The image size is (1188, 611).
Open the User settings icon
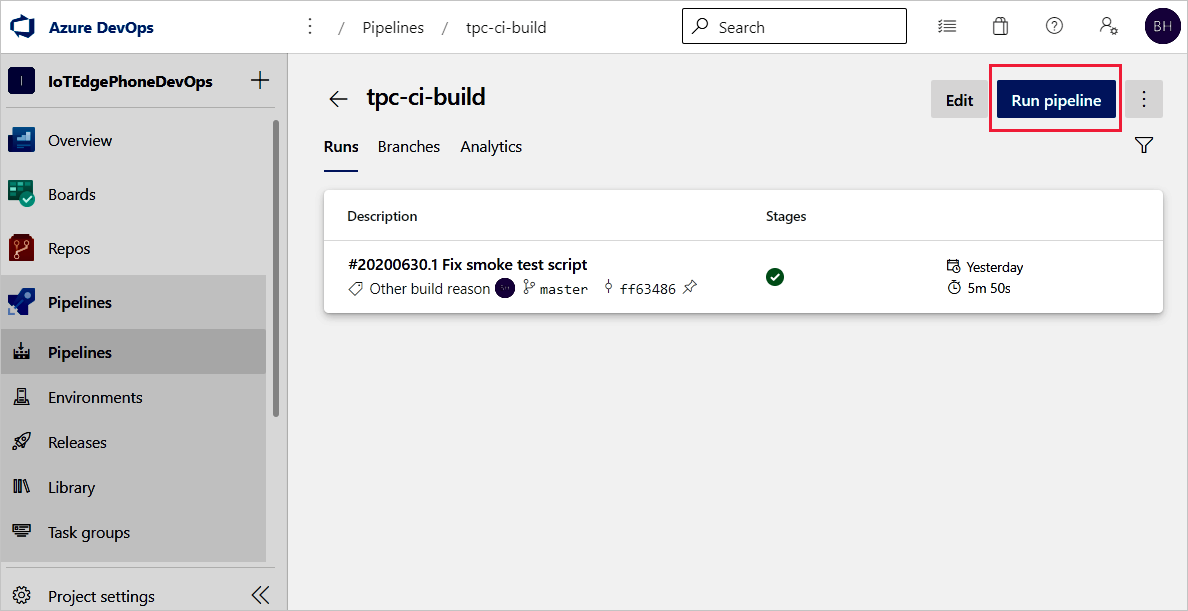coord(1108,27)
